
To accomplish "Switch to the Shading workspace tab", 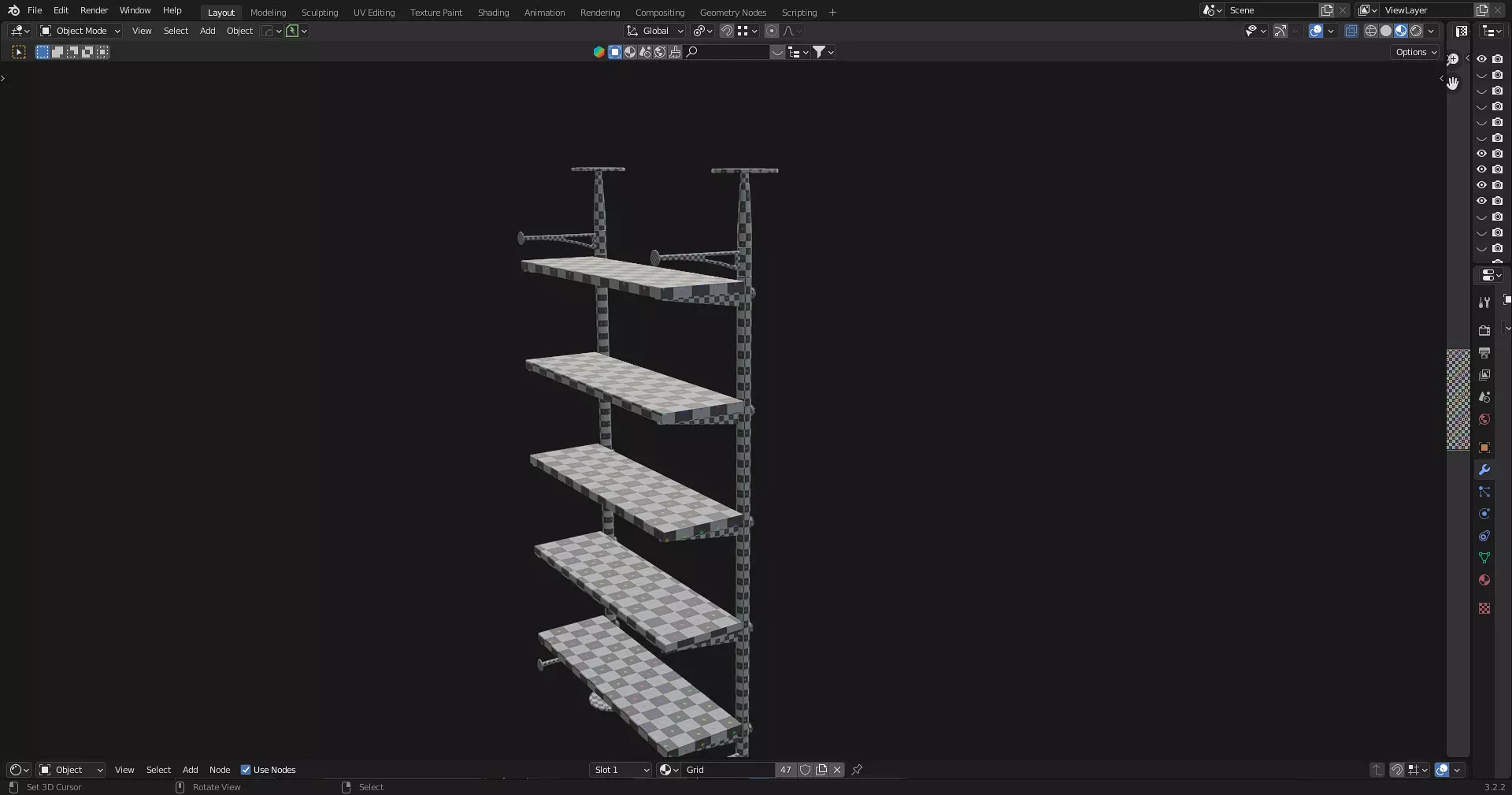I will [x=493, y=13].
